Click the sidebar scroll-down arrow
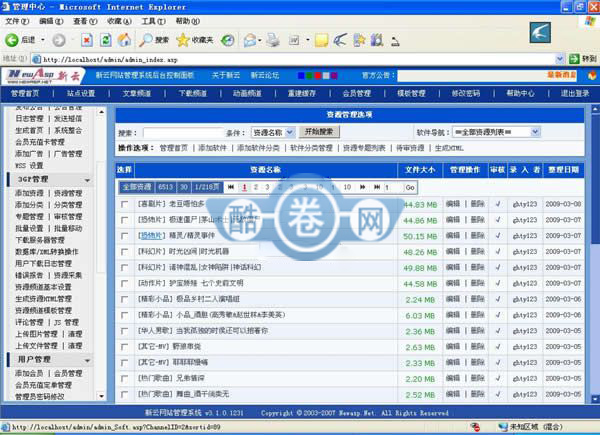This screenshot has height=435, width=600. pyautogui.click(x=101, y=396)
